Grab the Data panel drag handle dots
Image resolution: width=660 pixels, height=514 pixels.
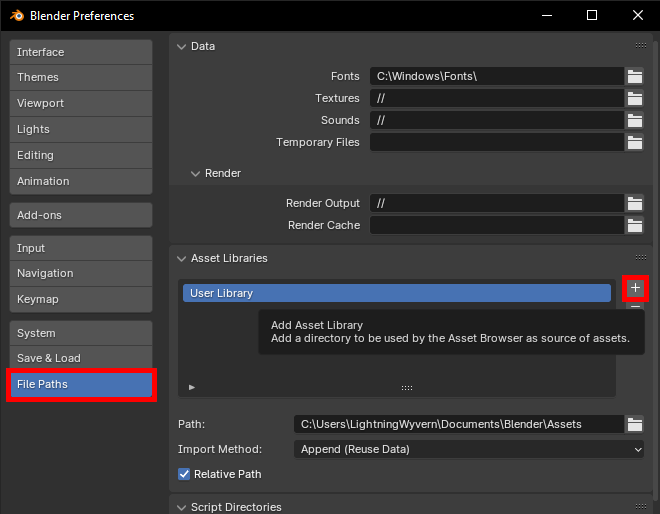tap(641, 45)
